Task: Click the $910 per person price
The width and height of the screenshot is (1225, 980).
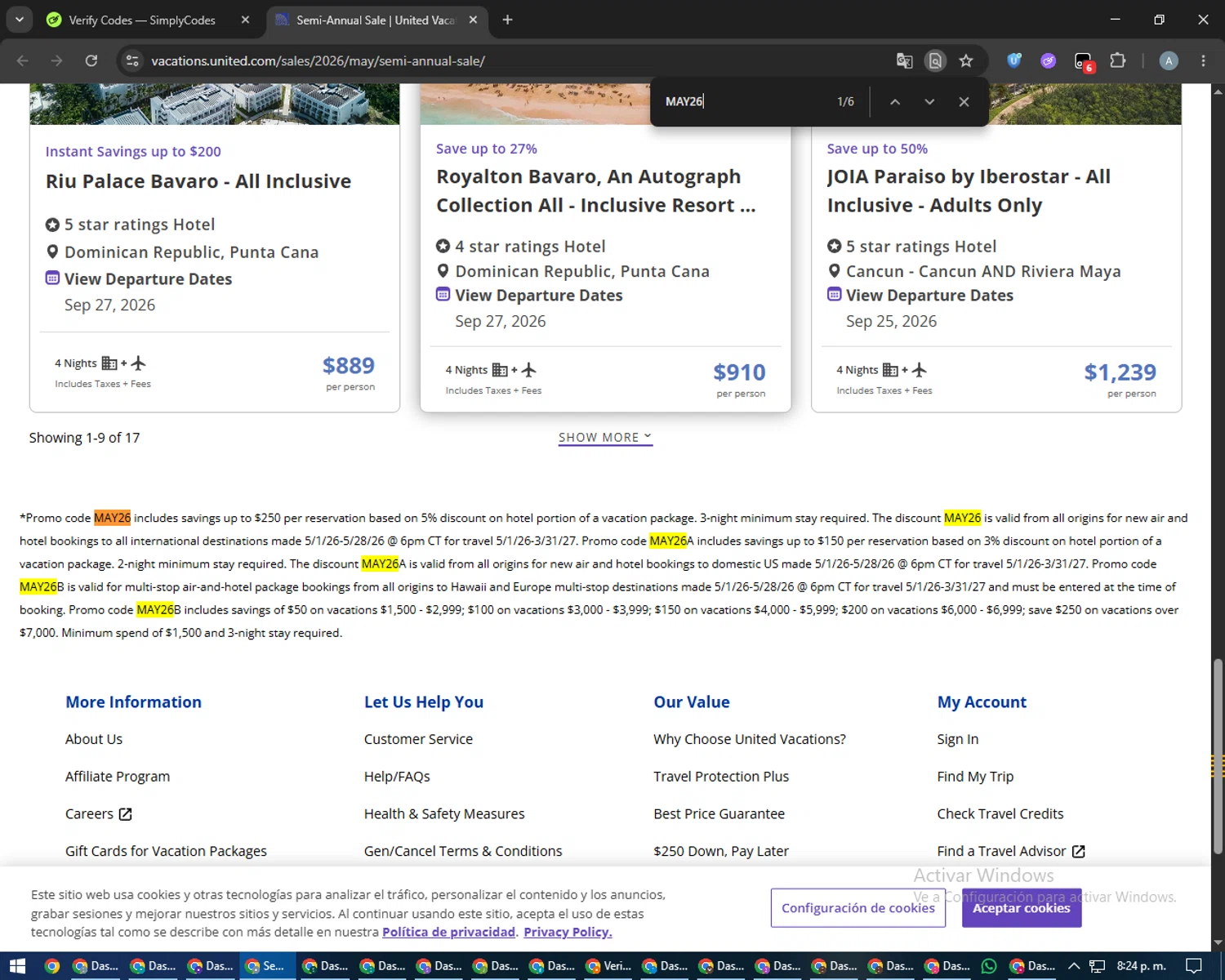Action: click(739, 372)
